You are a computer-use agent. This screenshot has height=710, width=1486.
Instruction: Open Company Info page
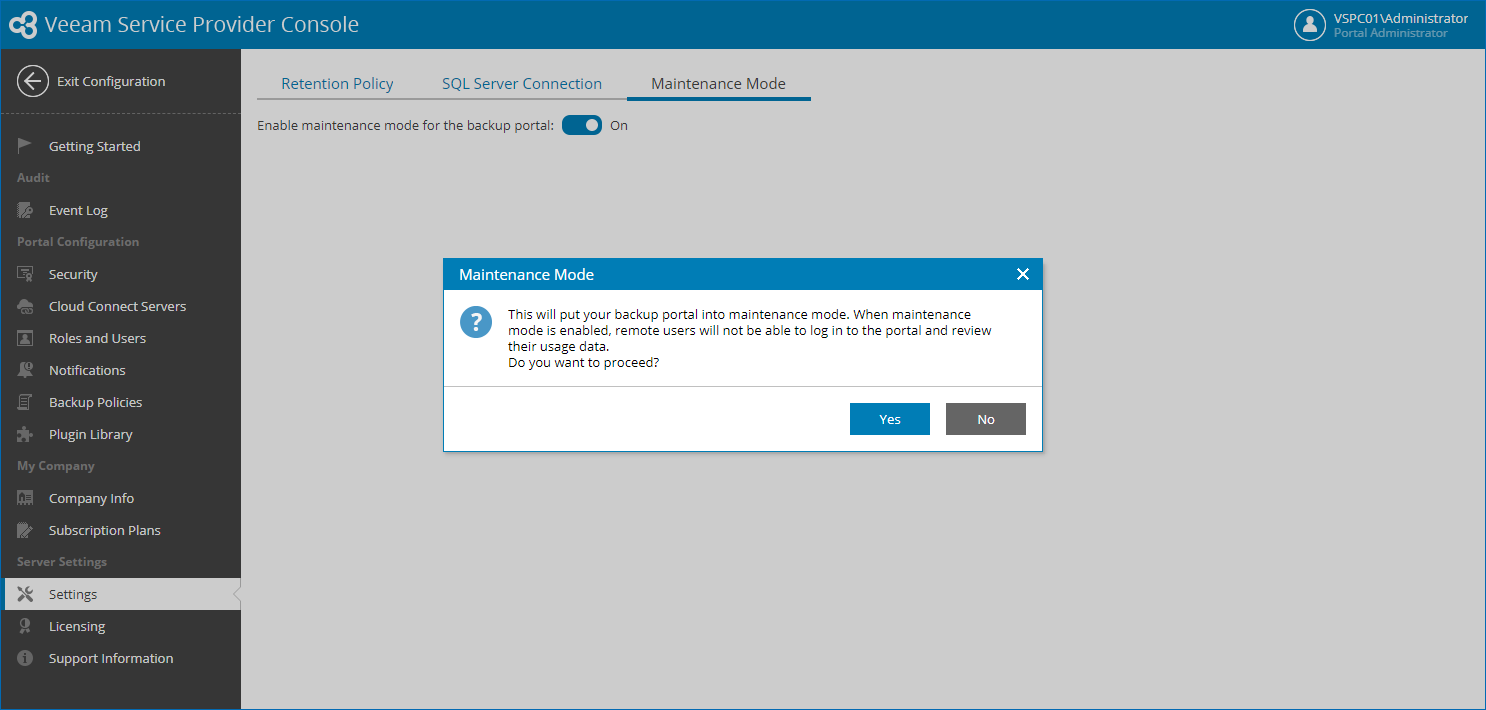click(x=120, y=498)
